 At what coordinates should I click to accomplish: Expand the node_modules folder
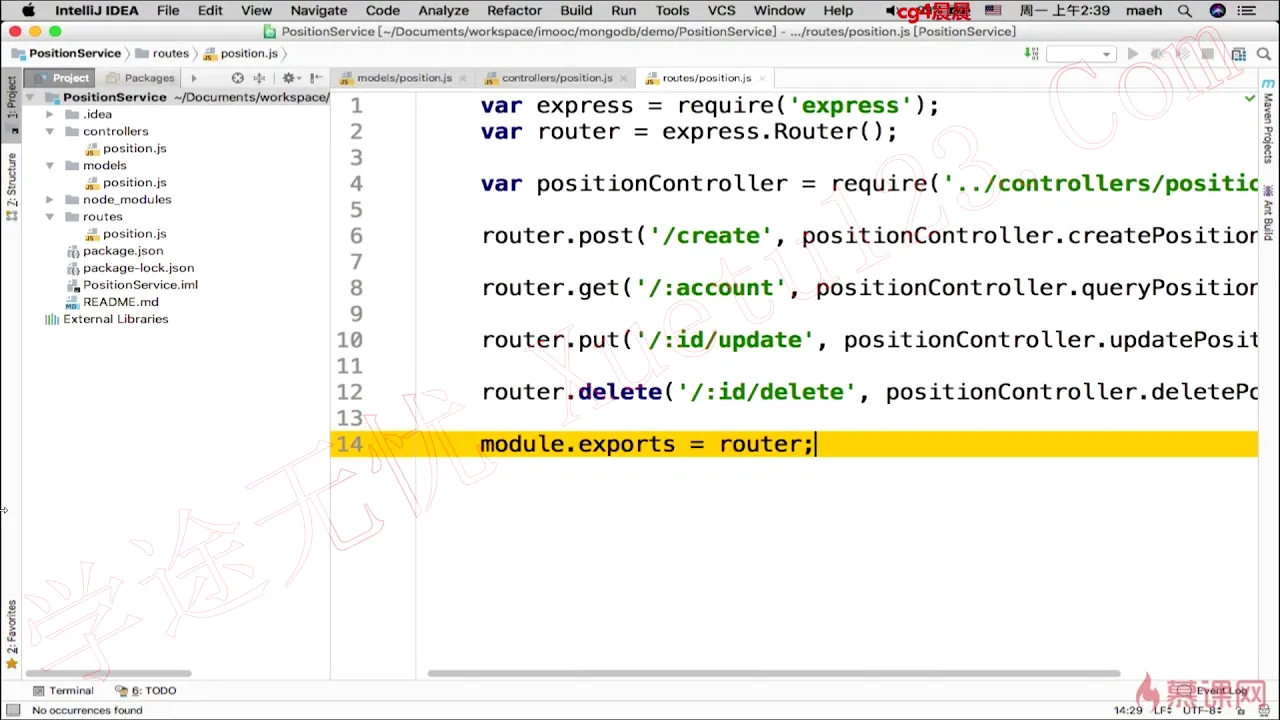click(49, 199)
